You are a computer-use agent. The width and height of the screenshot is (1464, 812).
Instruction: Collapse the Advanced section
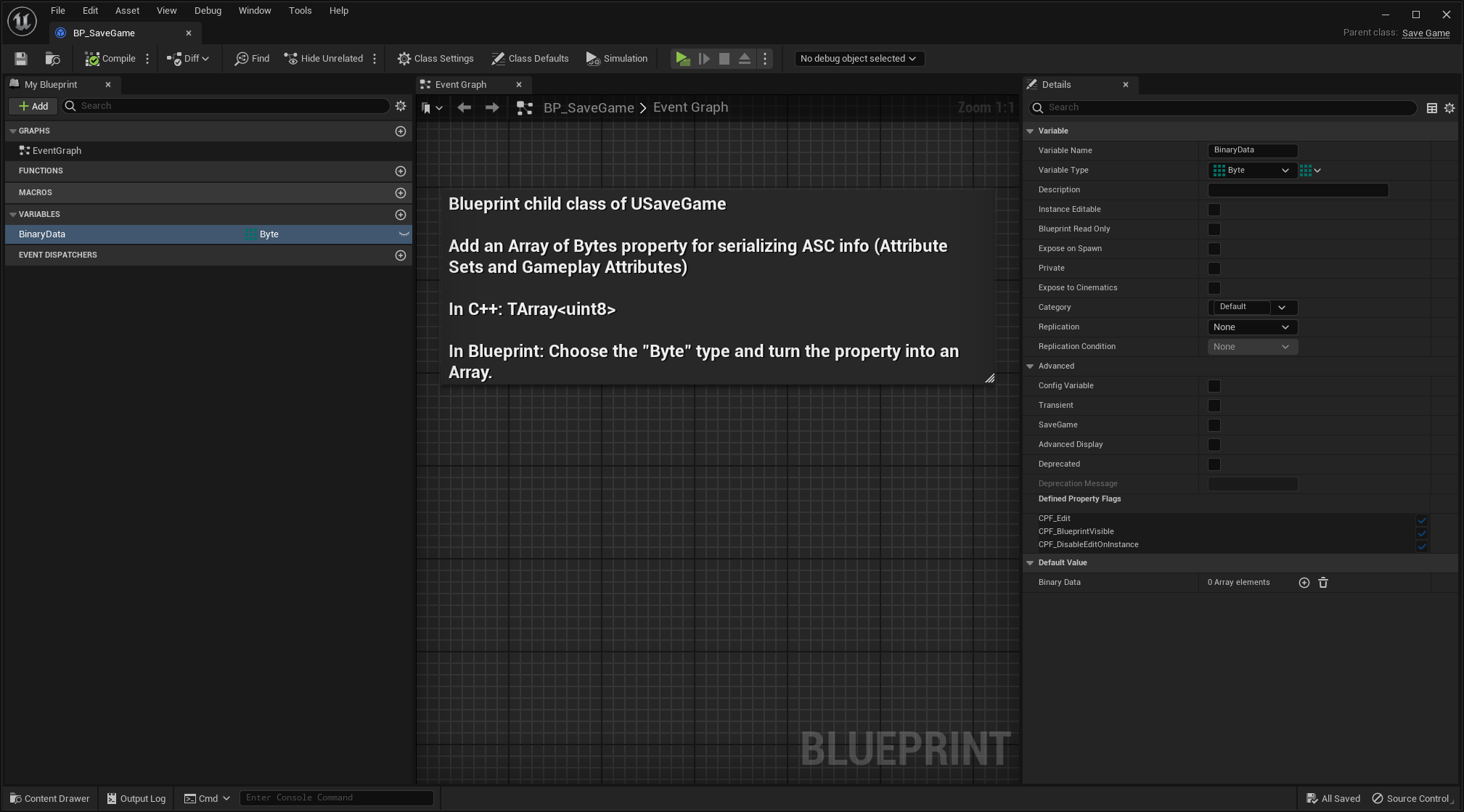1030,366
